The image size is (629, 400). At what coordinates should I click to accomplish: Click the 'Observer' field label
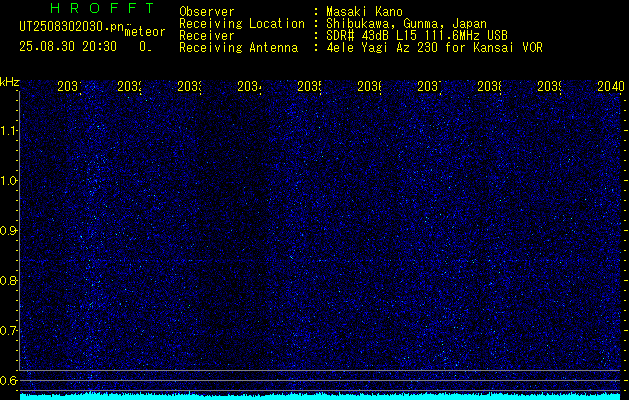click(207, 12)
